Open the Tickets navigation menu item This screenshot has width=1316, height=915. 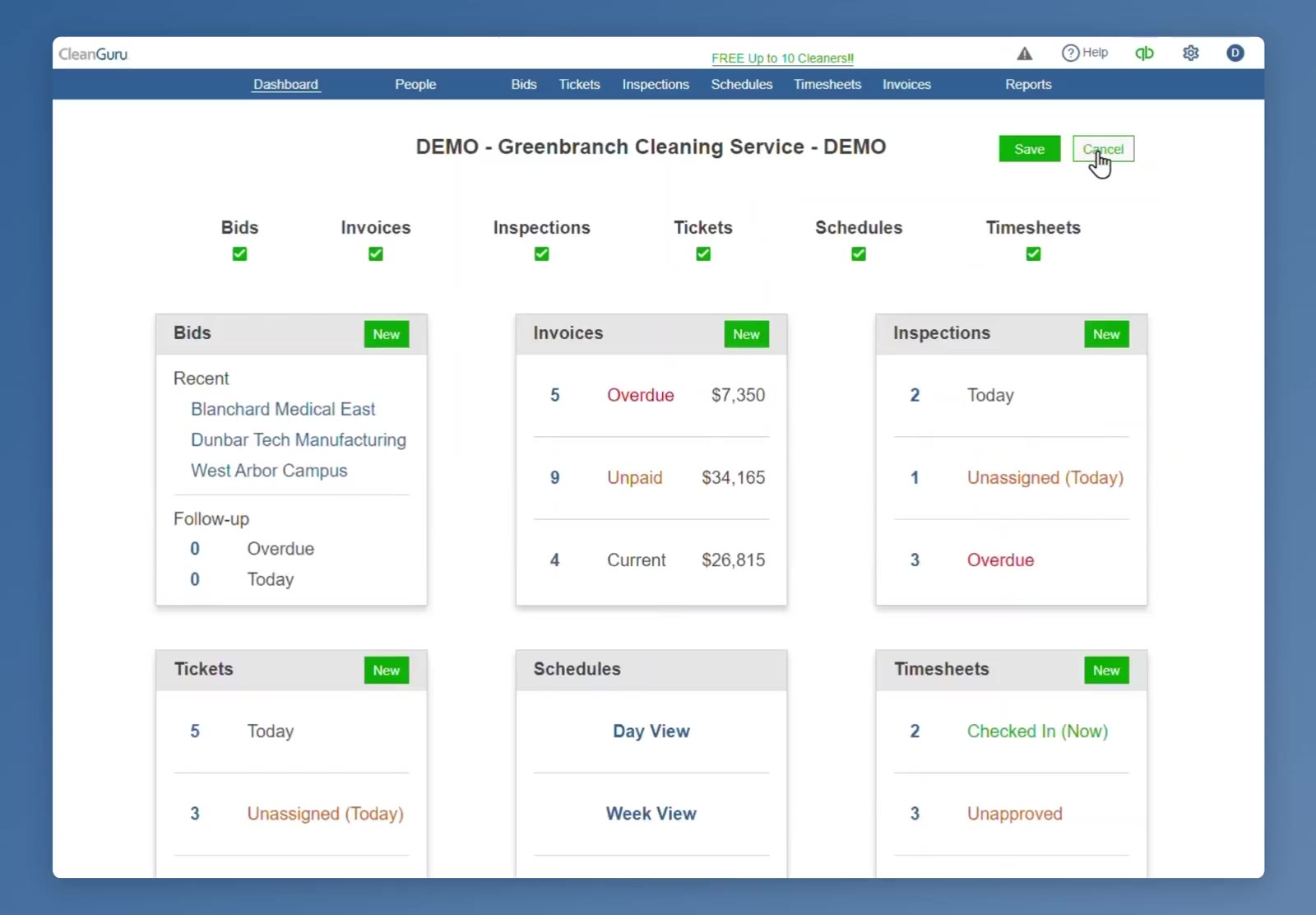point(579,84)
